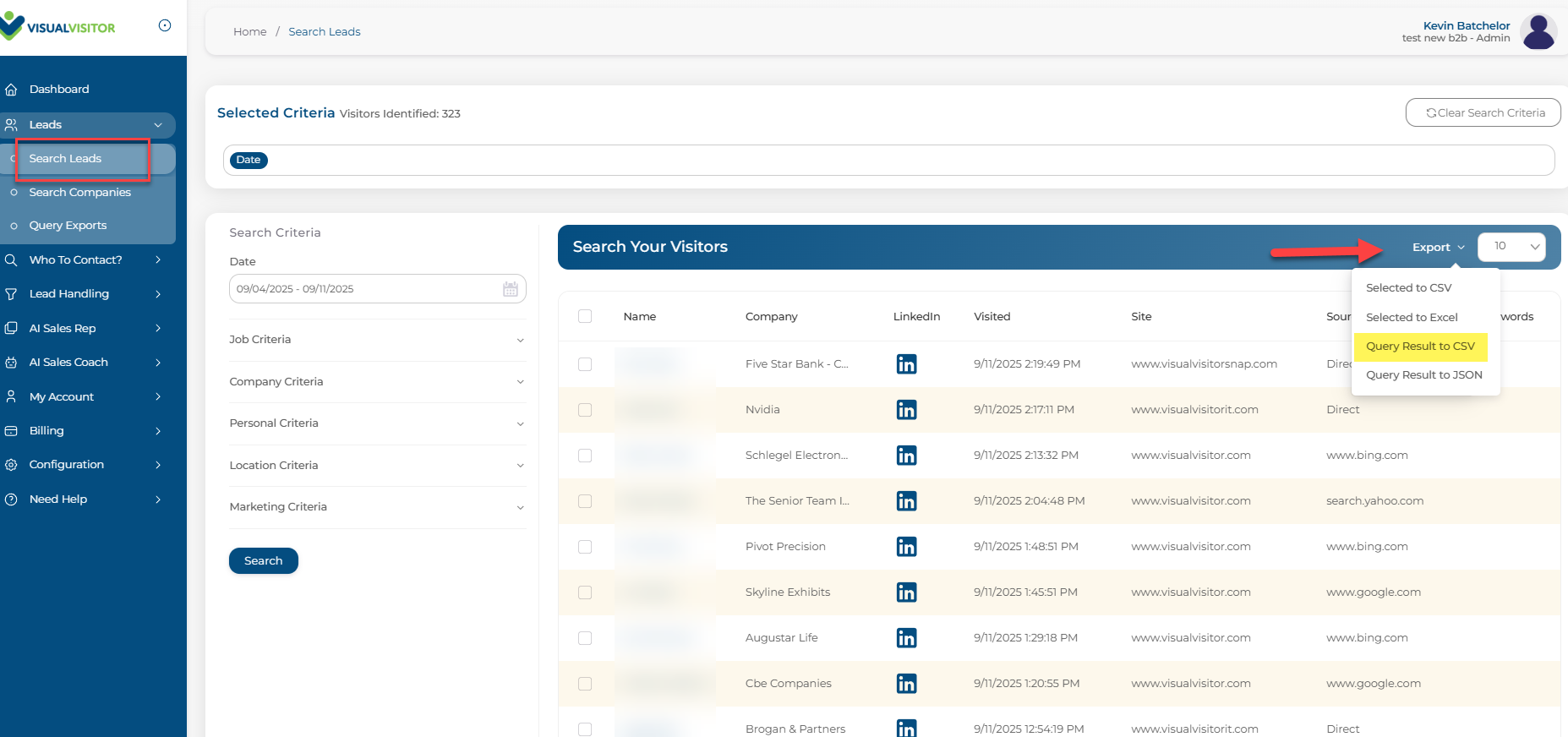Open the Dashboard home icon
The width and height of the screenshot is (1568, 737).
pos(11,90)
